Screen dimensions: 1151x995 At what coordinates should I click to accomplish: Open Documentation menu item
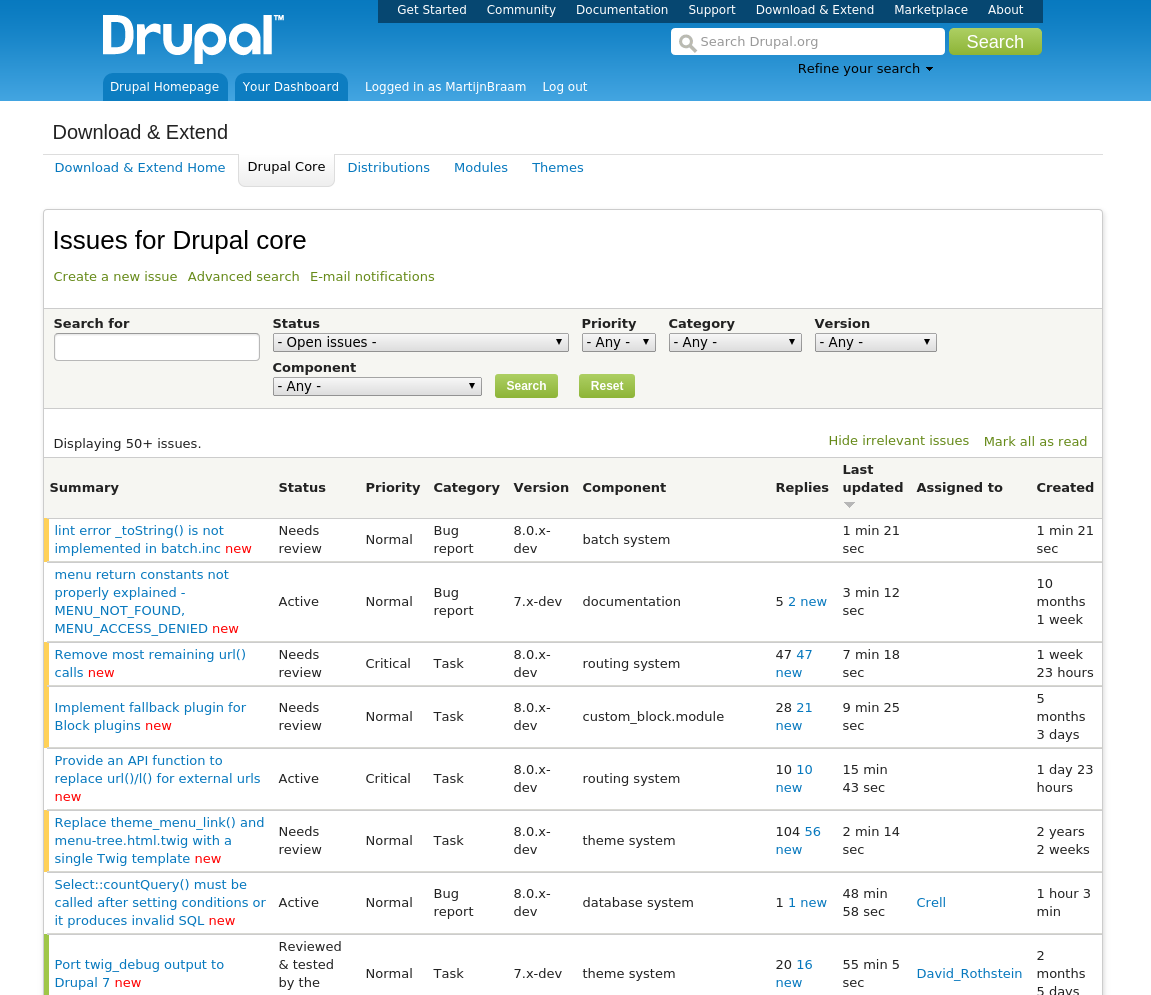[622, 10]
